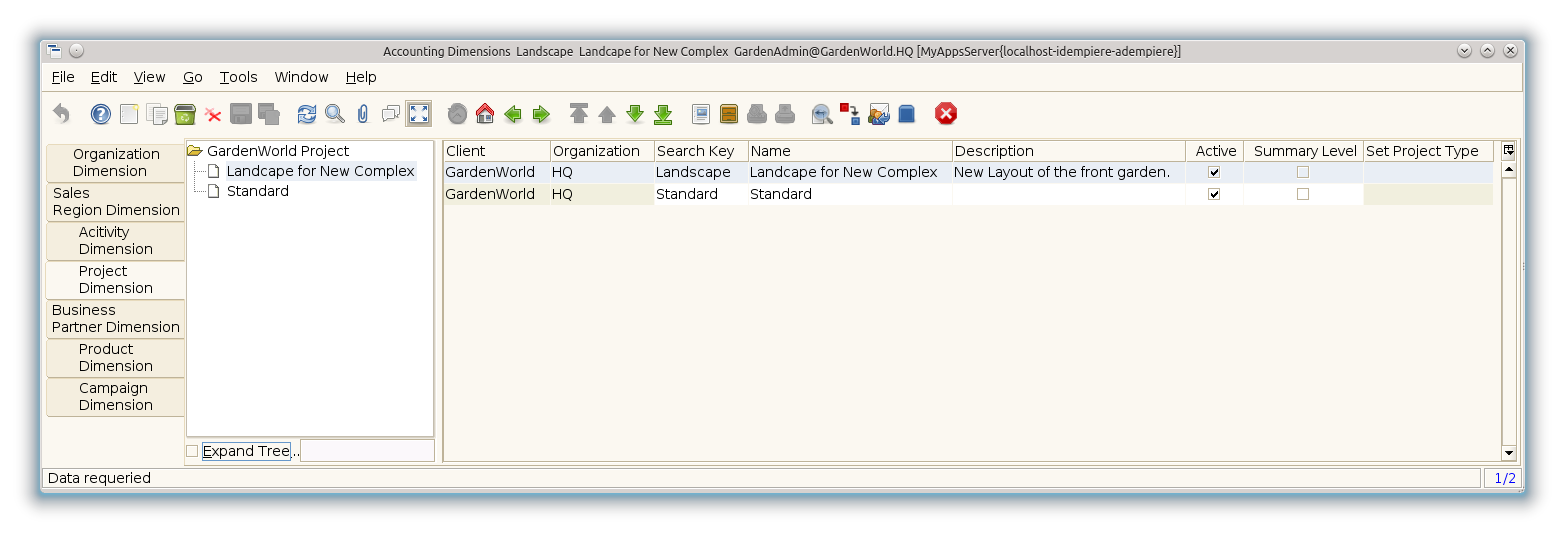1565x533 pixels.
Task: Switch to Business Partner Dimension tab
Action: tap(115, 319)
